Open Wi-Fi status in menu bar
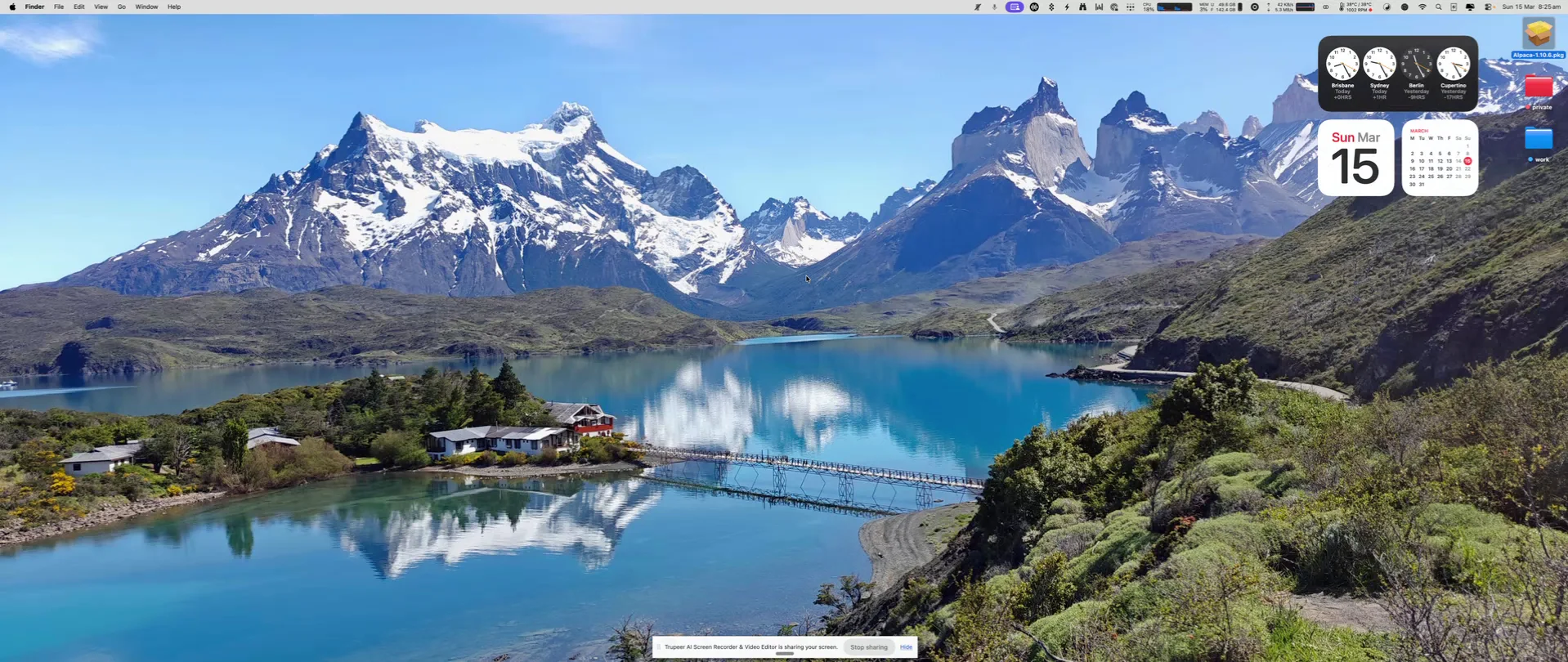The width and height of the screenshot is (1568, 662). (1422, 7)
